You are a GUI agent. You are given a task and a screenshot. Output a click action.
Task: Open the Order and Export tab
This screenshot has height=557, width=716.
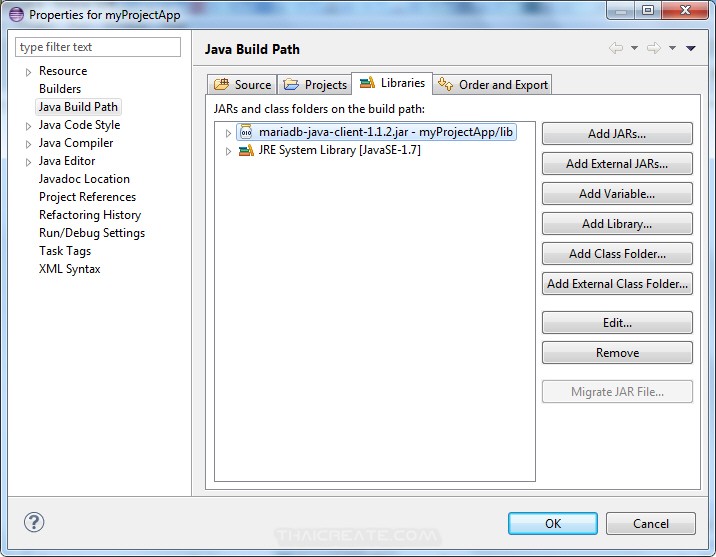pyautogui.click(x=492, y=84)
